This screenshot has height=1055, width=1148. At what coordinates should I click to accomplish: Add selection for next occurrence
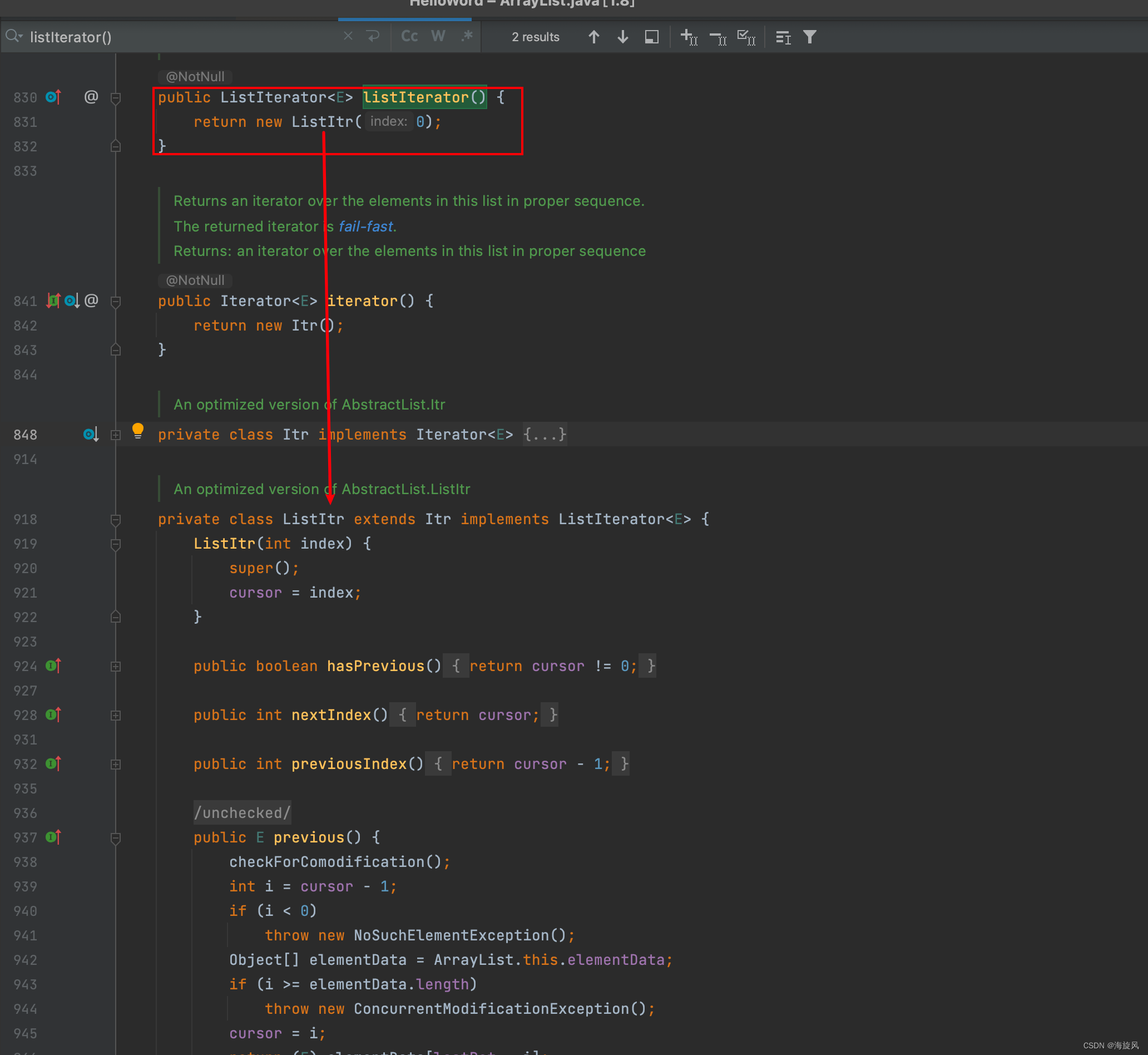[689, 37]
